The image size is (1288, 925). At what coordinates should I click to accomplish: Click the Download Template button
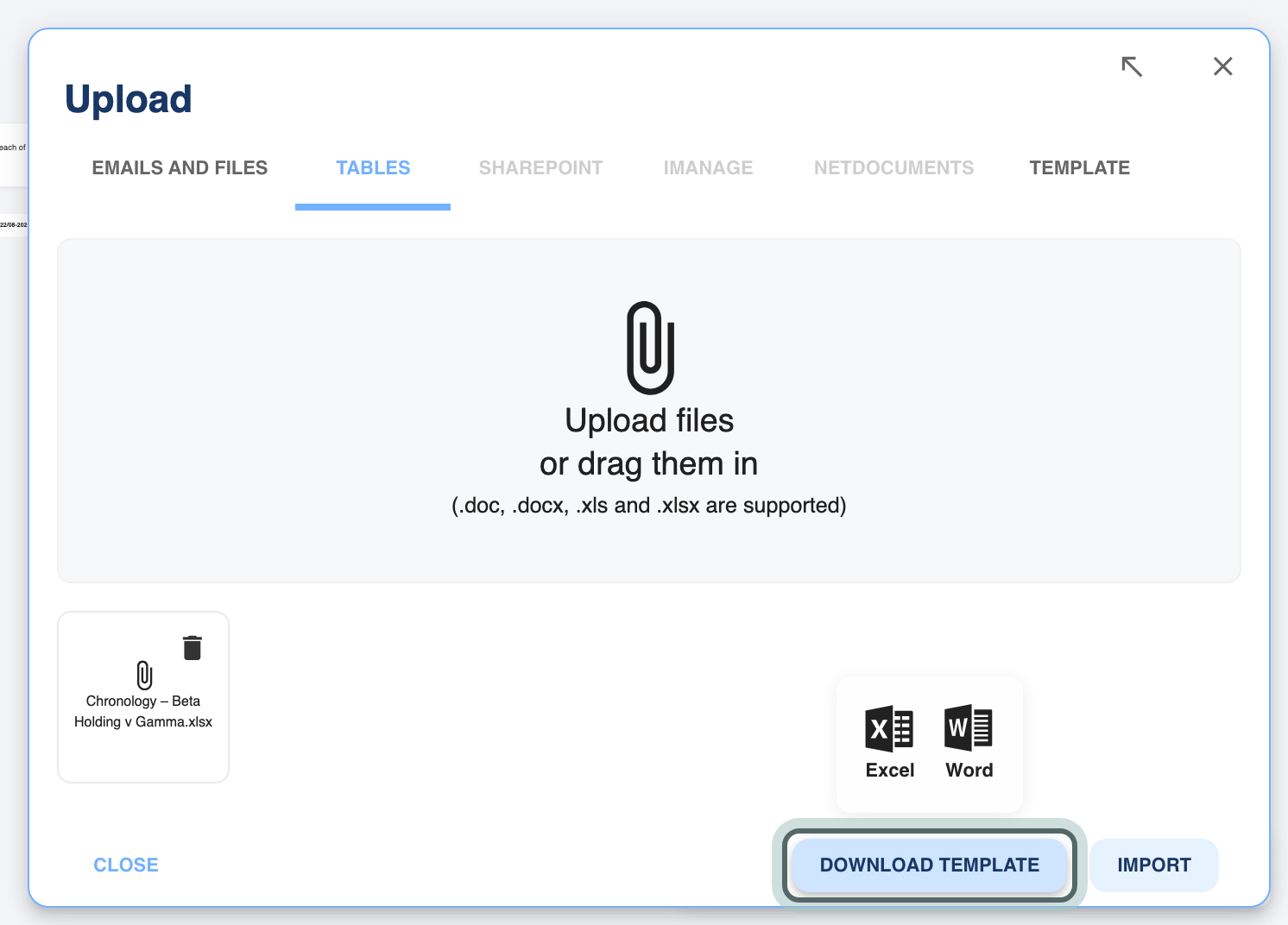point(930,865)
